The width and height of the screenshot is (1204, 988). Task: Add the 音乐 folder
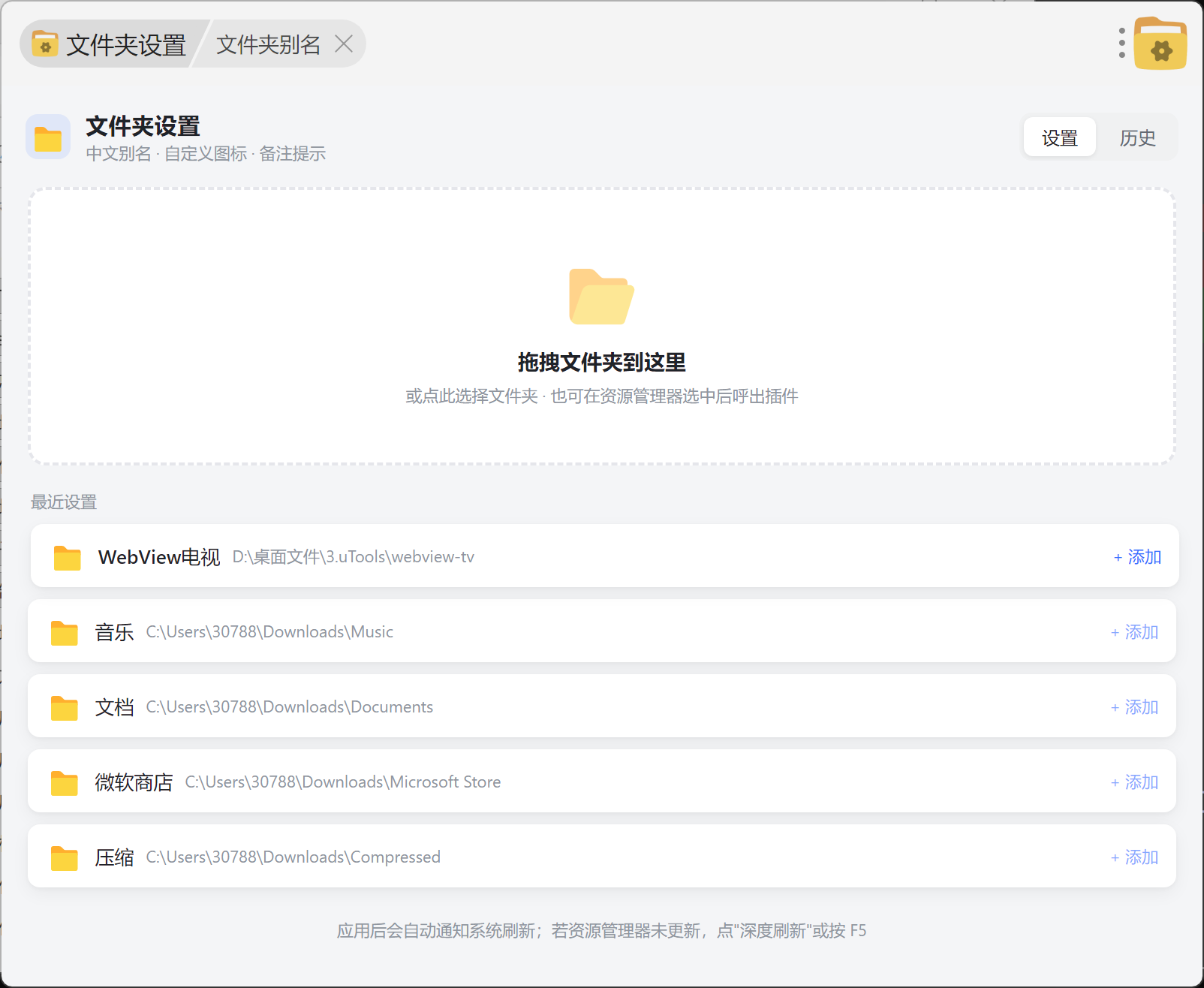[x=1134, y=631]
